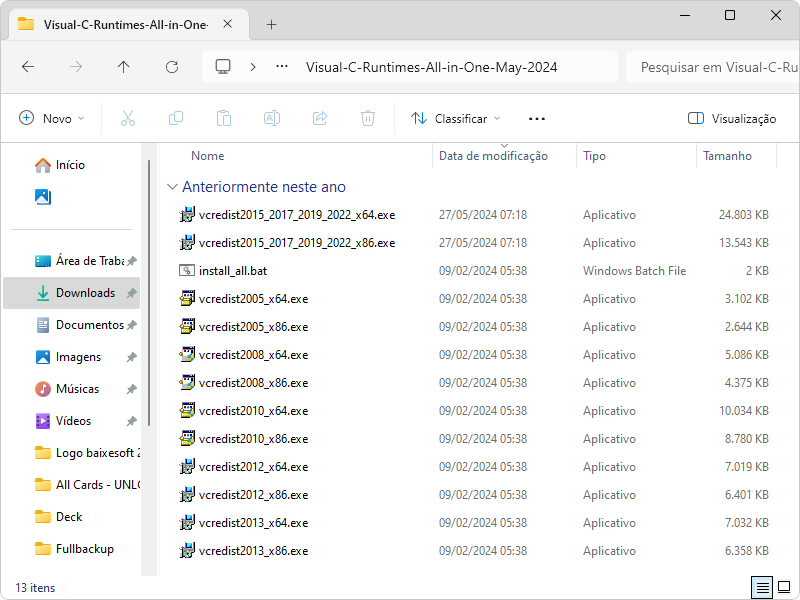Switch to the large thumbnails view button

[x=784, y=588]
